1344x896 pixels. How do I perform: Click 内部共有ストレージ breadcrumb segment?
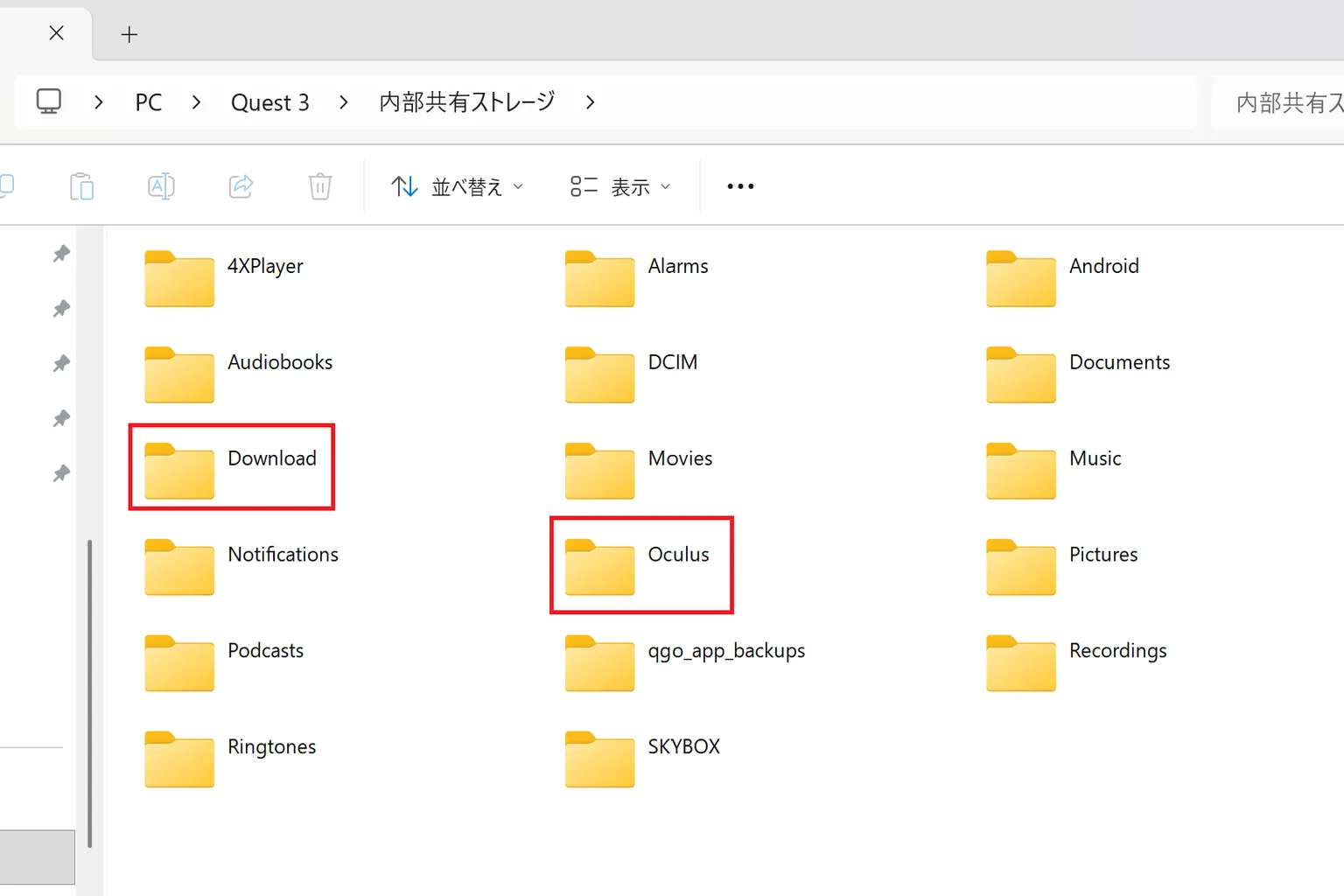[467, 102]
